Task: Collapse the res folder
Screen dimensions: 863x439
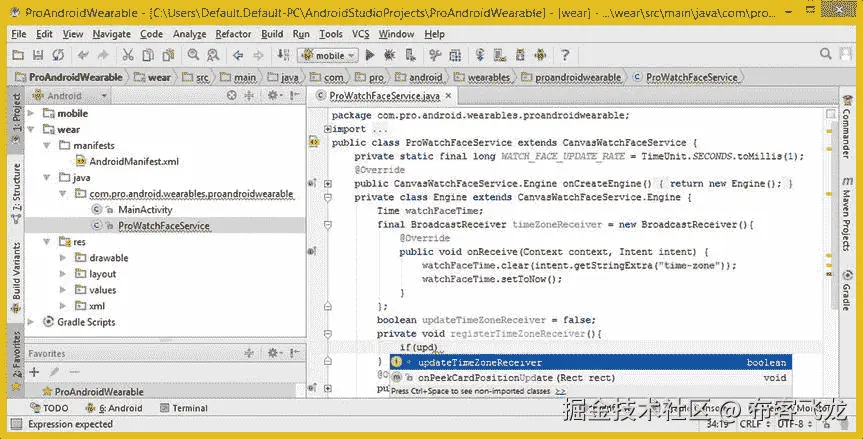Action: pos(47,242)
